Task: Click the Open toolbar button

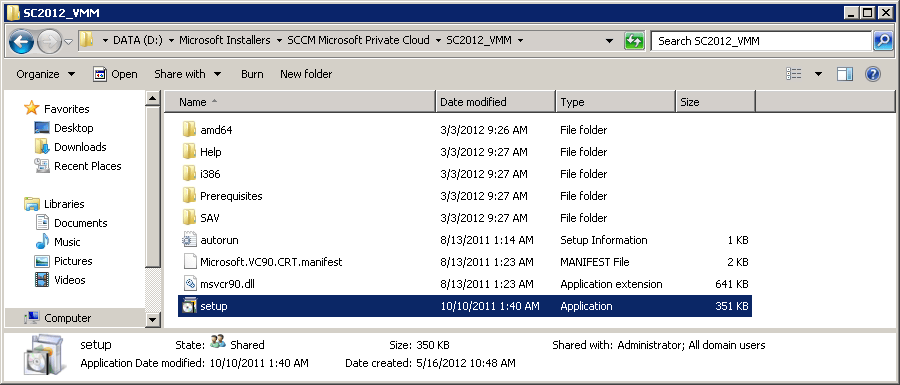Action: click(115, 74)
